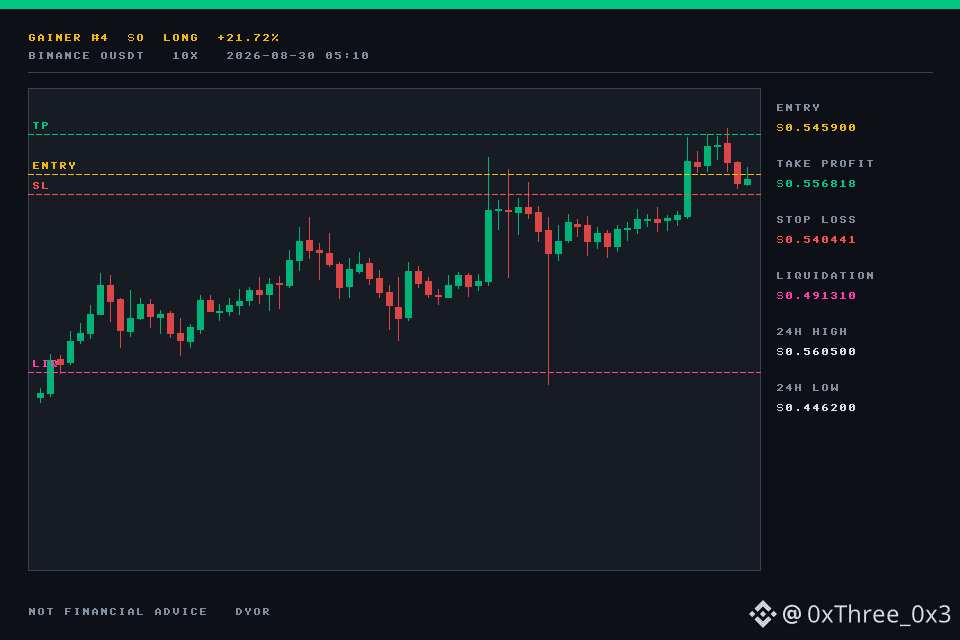Image resolution: width=960 pixels, height=640 pixels.
Task: Click the STOP LOSS heading
Action: click(x=816, y=220)
